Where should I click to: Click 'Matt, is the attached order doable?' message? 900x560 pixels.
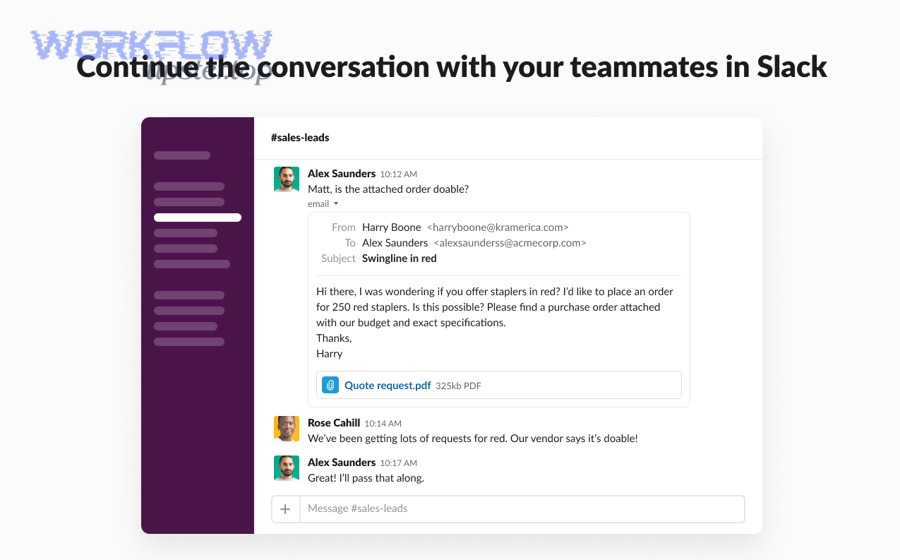click(388, 189)
